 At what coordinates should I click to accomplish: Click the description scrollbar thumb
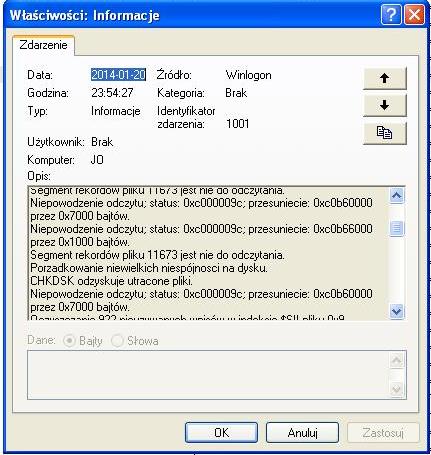397,229
